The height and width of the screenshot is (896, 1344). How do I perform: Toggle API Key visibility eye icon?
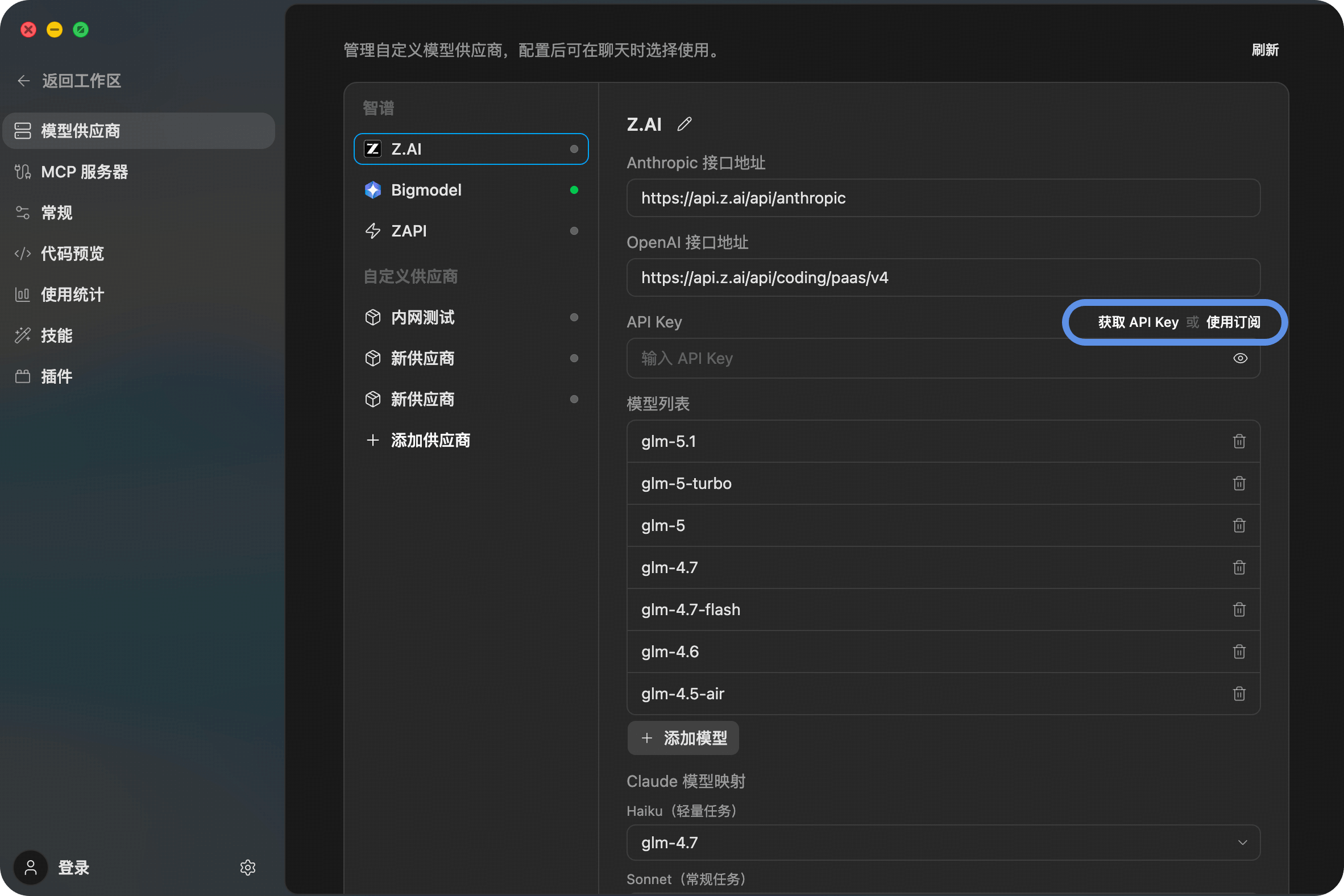1240,358
